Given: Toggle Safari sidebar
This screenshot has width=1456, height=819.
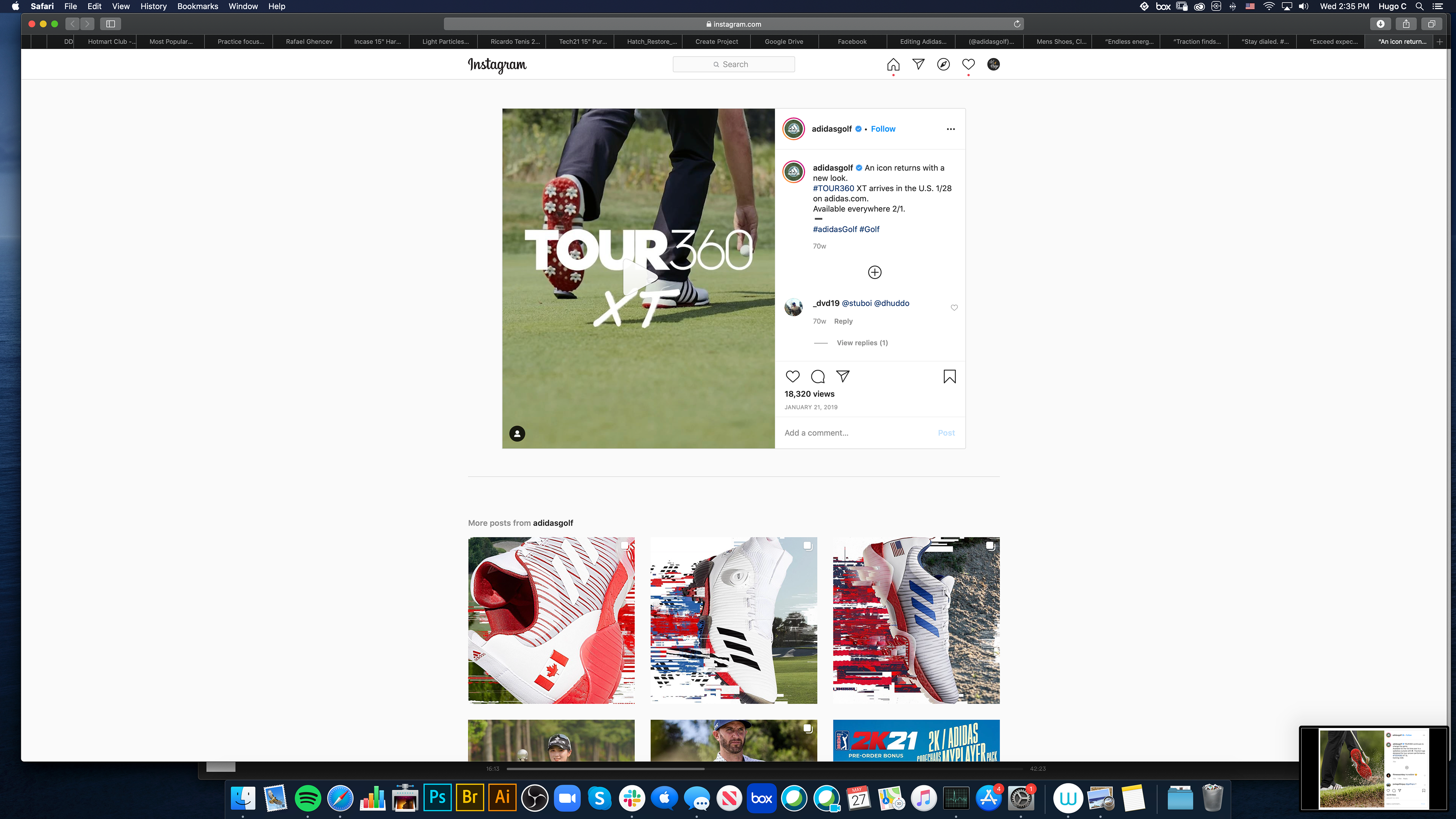Looking at the screenshot, I should pyautogui.click(x=110, y=24).
